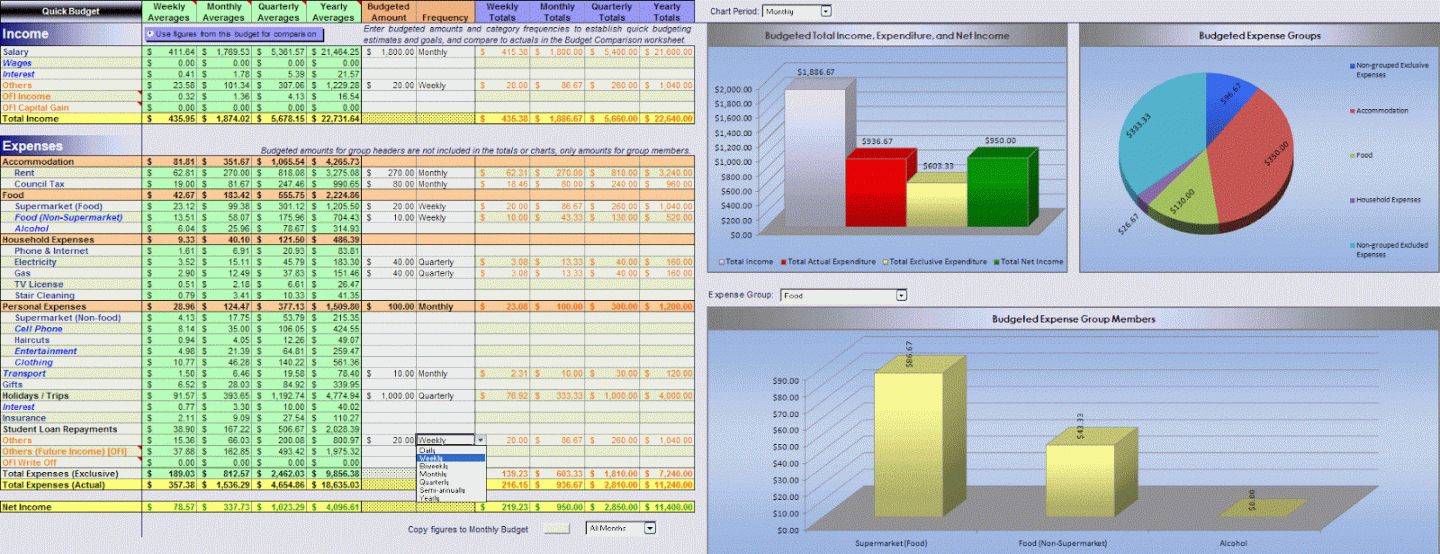The width and height of the screenshot is (1440, 554).
Task: Choose Daily in the frequency list
Action: pos(428,450)
